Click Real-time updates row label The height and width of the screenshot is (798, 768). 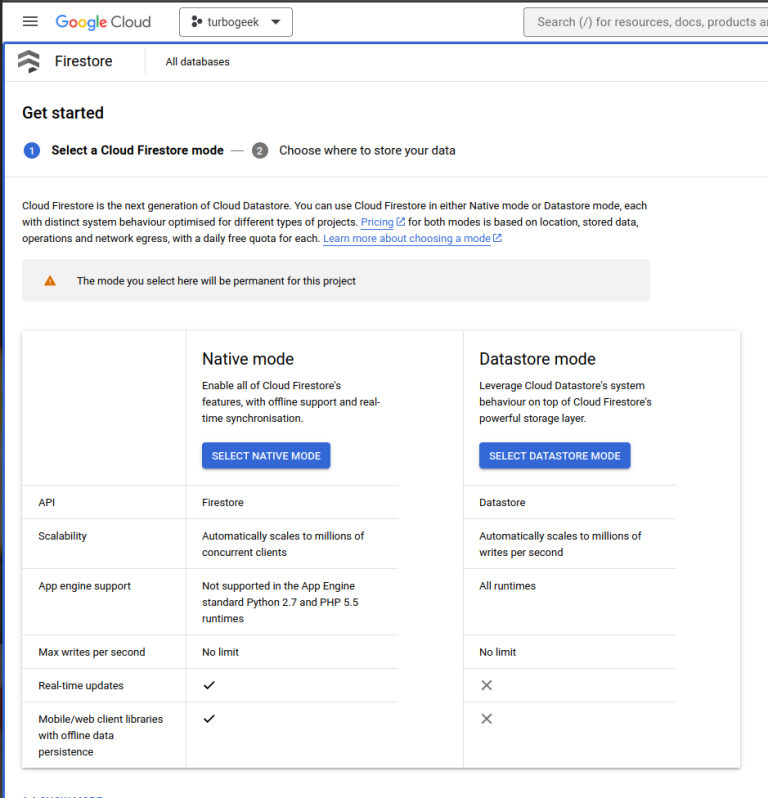tap(81, 686)
